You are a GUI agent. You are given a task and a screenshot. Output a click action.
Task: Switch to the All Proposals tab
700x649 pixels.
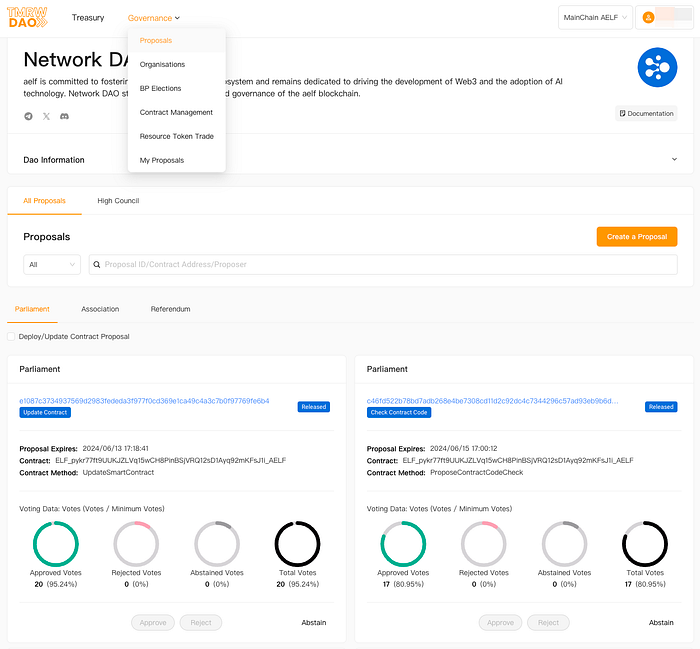click(x=44, y=201)
